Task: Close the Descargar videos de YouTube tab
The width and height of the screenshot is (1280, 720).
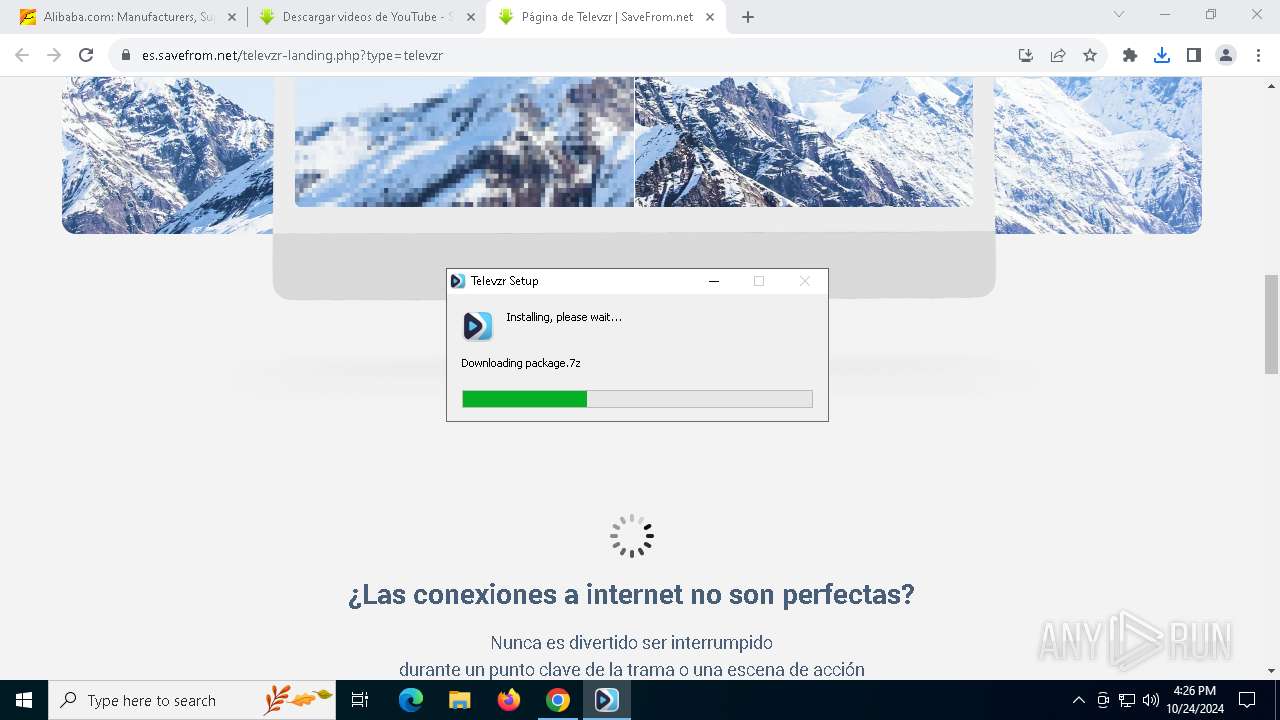Action: (x=471, y=17)
